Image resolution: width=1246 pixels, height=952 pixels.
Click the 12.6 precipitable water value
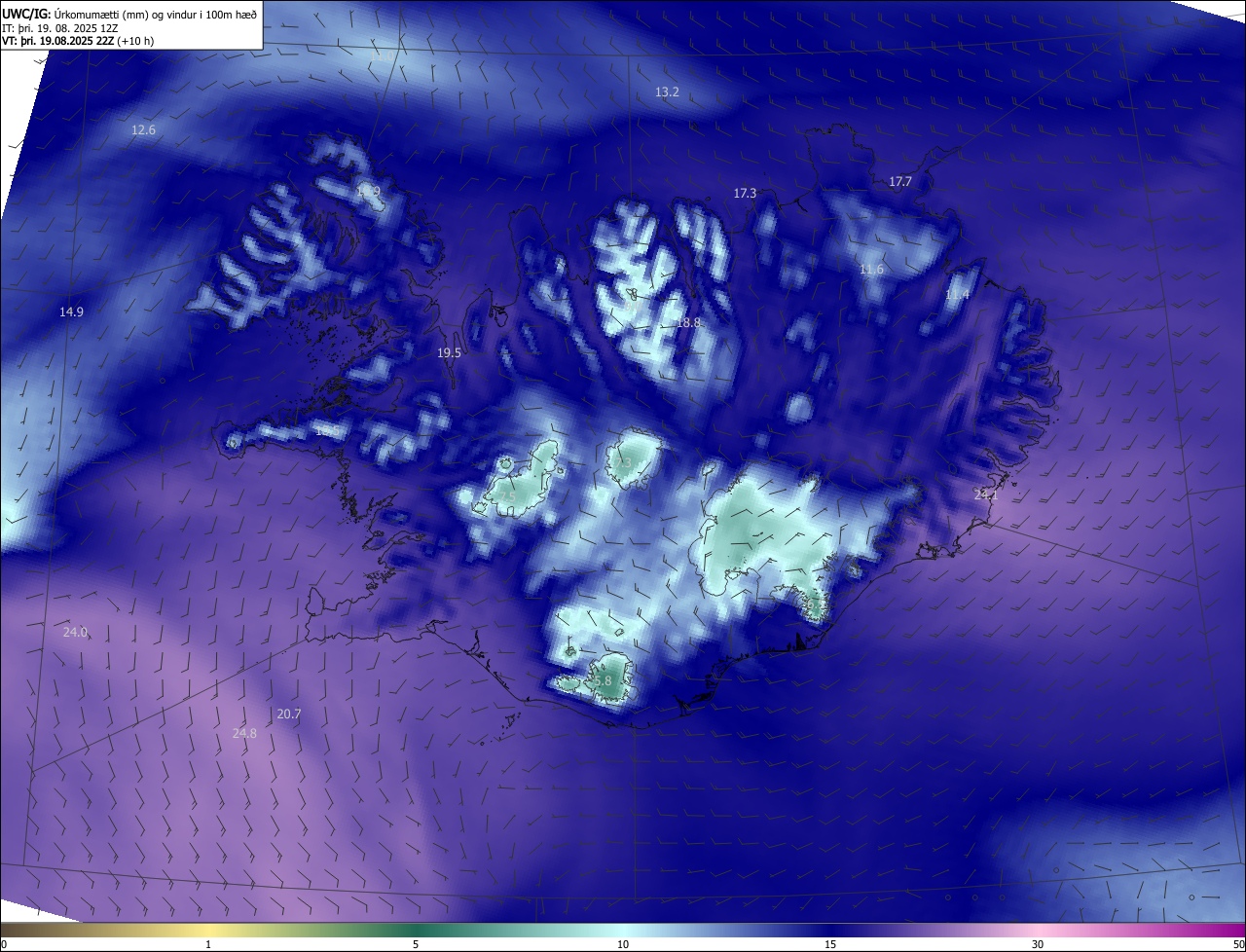(143, 129)
